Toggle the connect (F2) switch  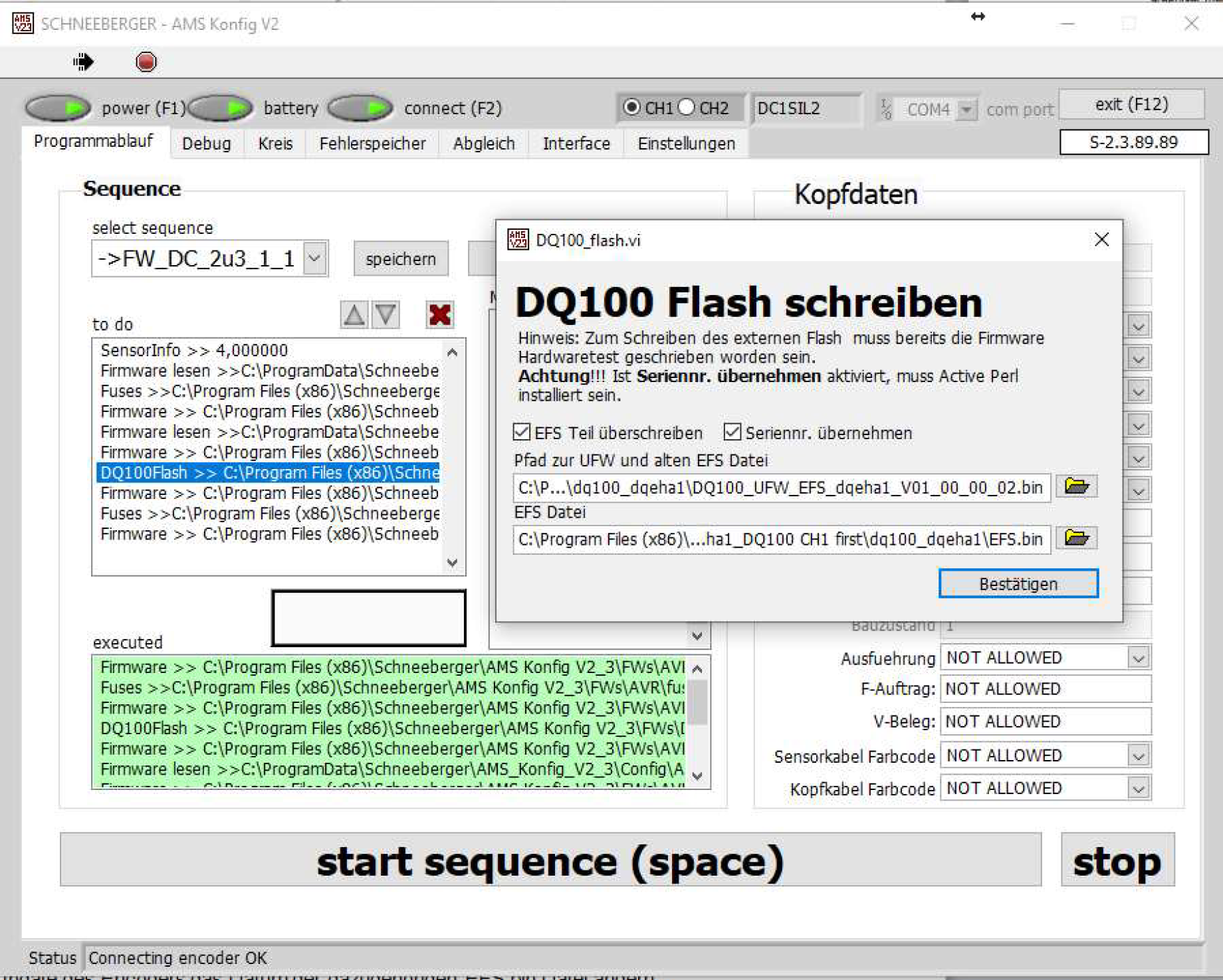361,108
